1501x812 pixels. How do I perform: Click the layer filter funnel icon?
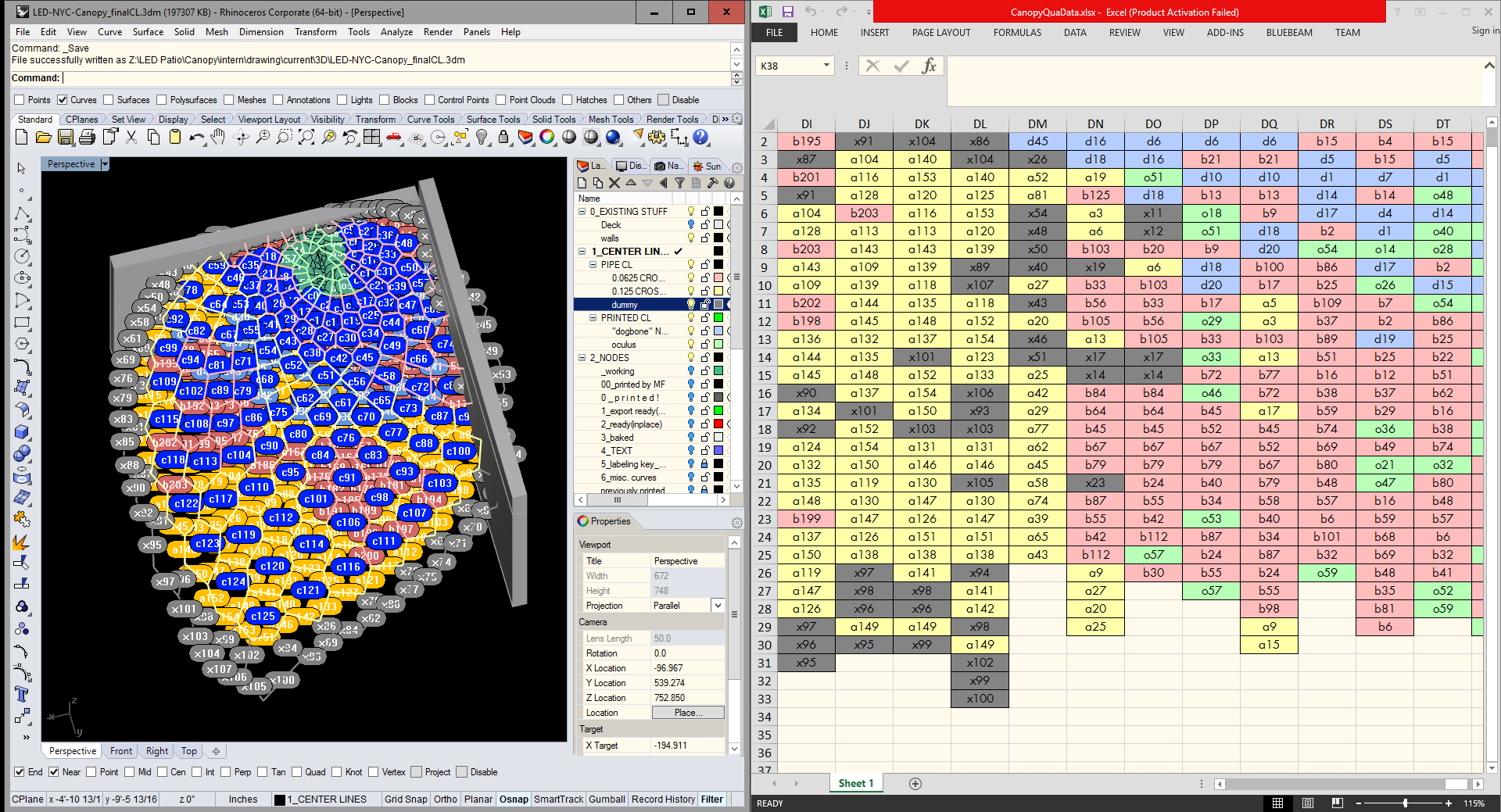point(679,183)
